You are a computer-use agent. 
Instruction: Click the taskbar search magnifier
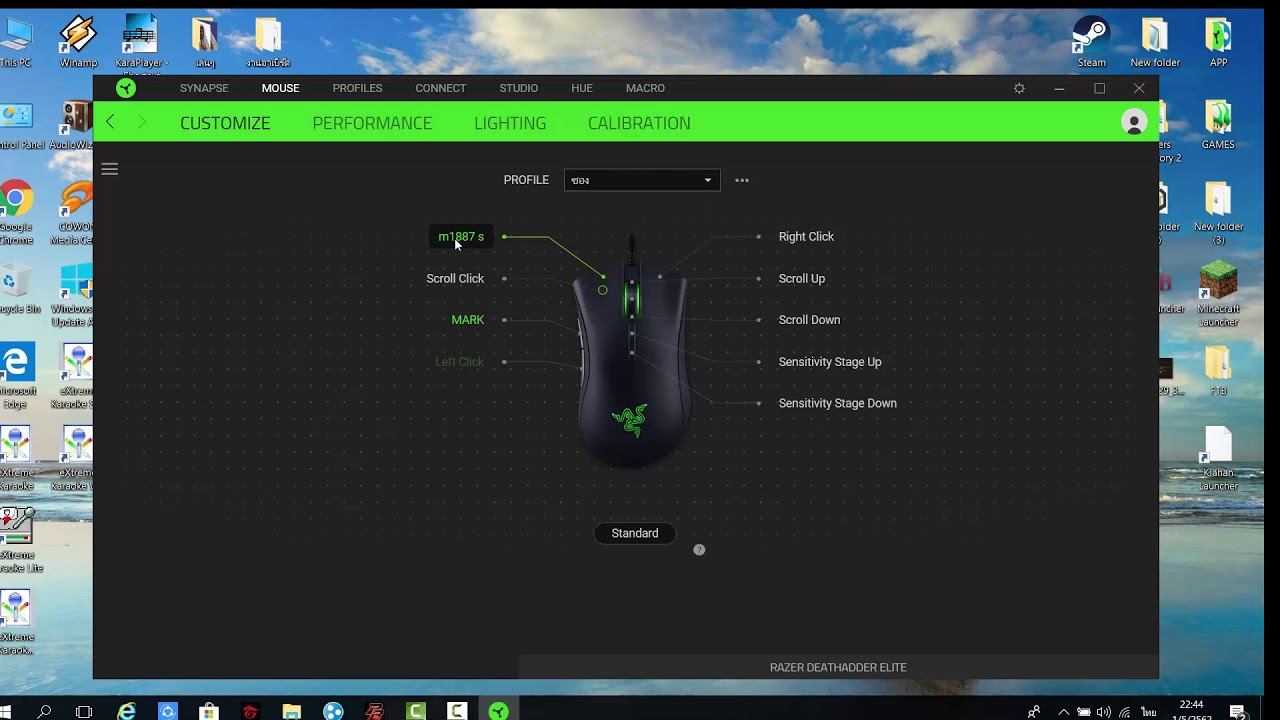pos(44,711)
